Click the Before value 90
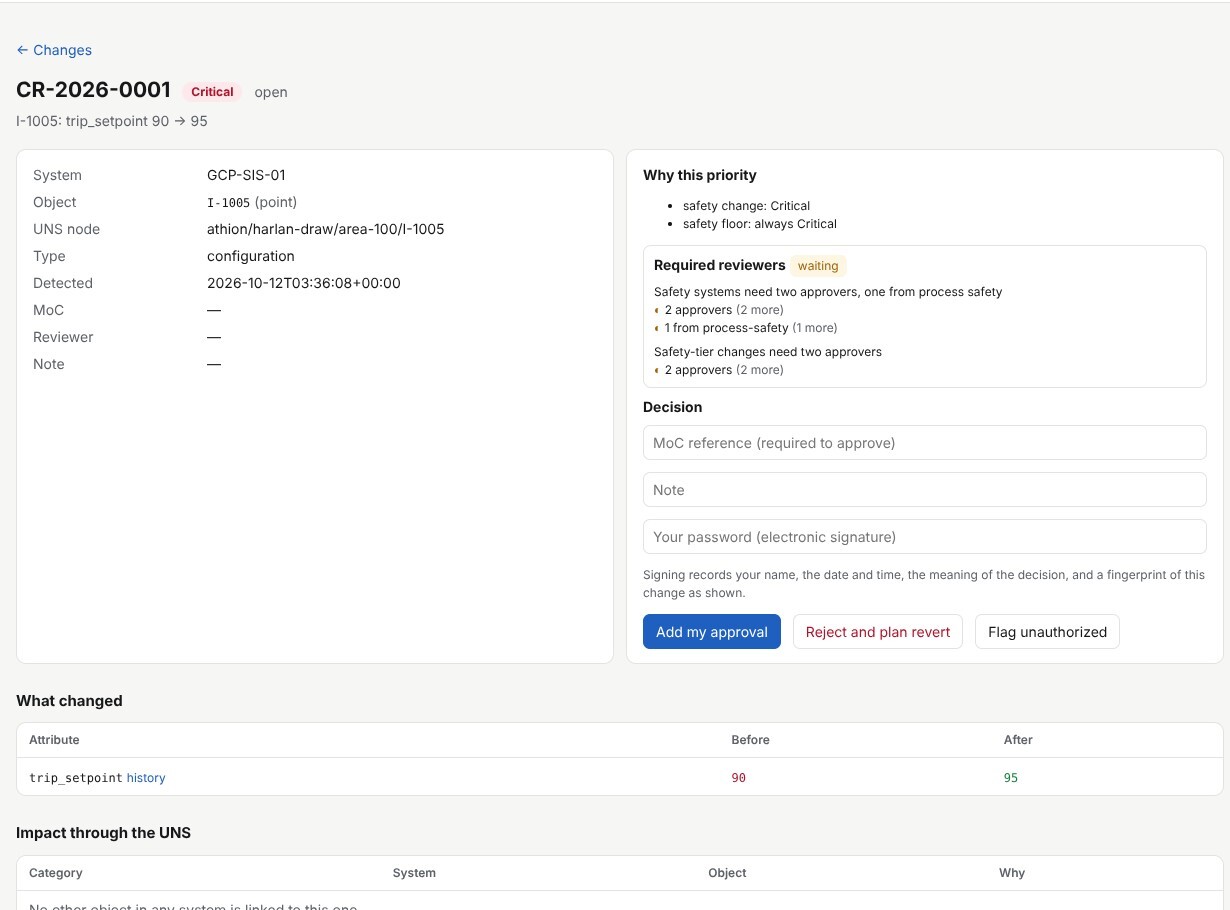The height and width of the screenshot is (910, 1230). click(x=739, y=778)
